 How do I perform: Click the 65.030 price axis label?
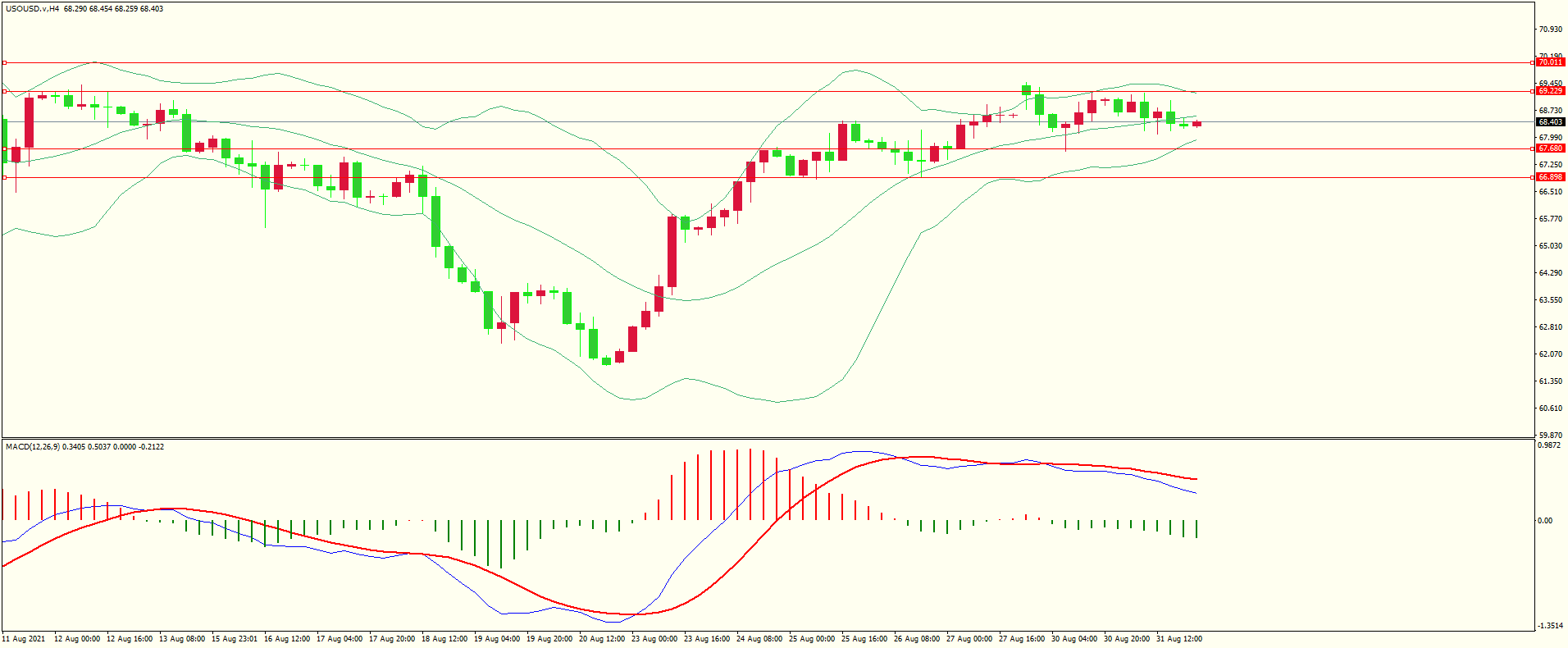click(1550, 246)
